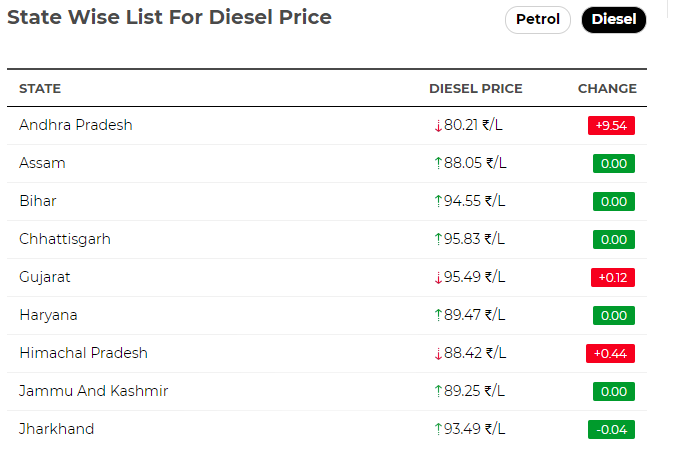Click the green up arrow next to 95.83
The width and height of the screenshot is (680, 457).
tap(438, 239)
